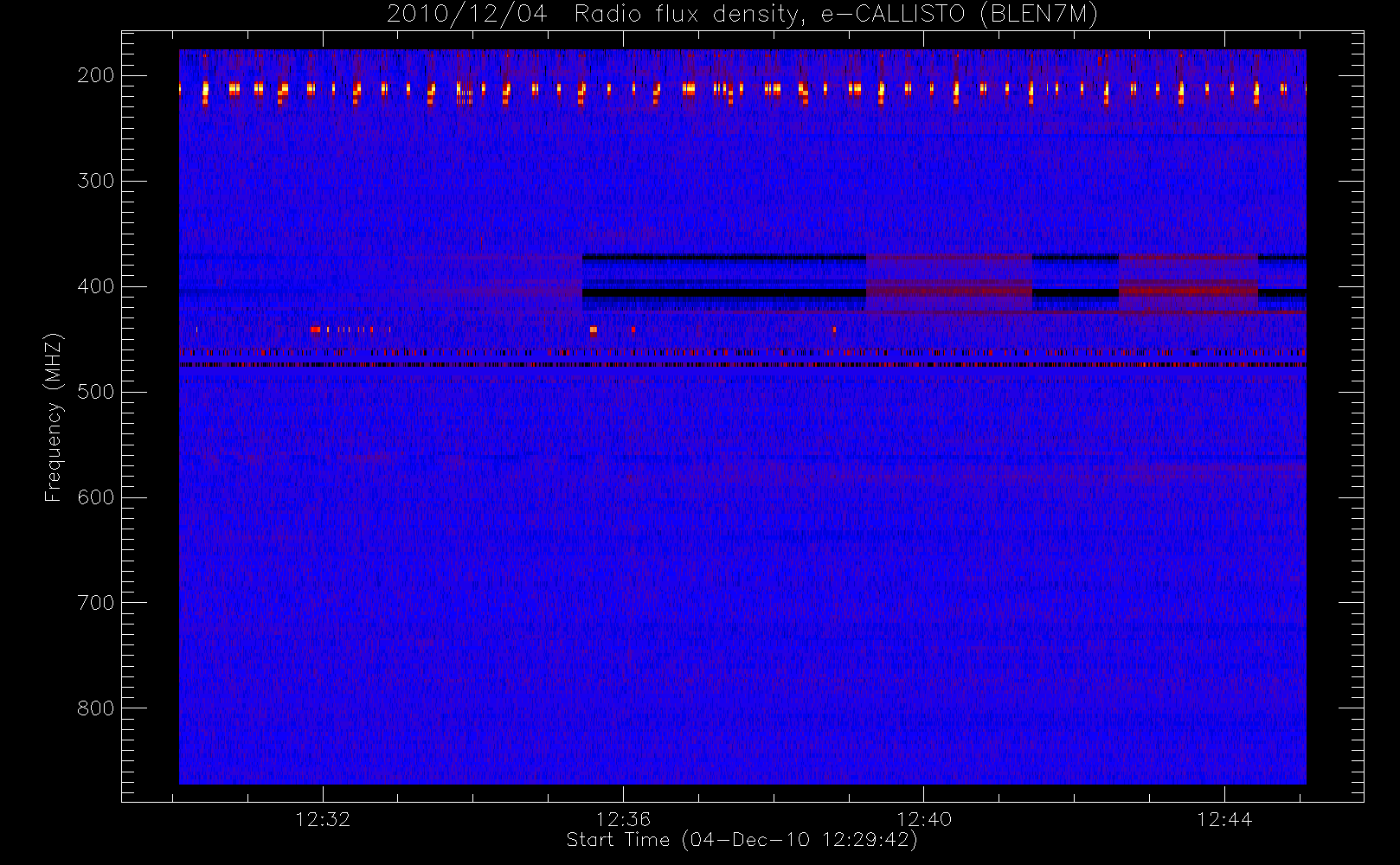
Task: Click the plot title '2010/12/04 Radio flux density'
Action: (x=742, y=15)
